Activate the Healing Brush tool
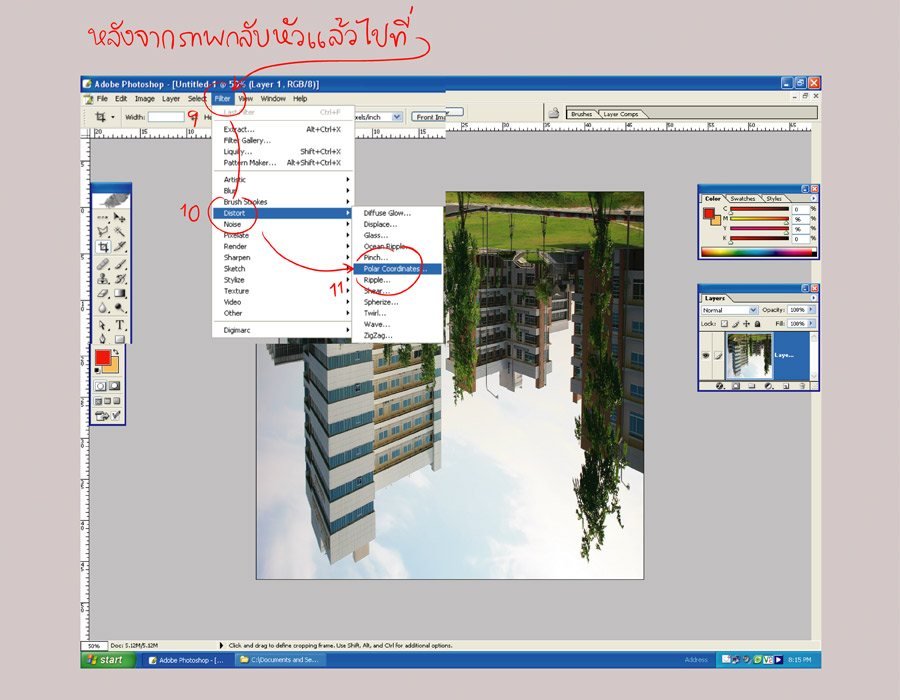The width and height of the screenshot is (900, 700). [x=103, y=263]
